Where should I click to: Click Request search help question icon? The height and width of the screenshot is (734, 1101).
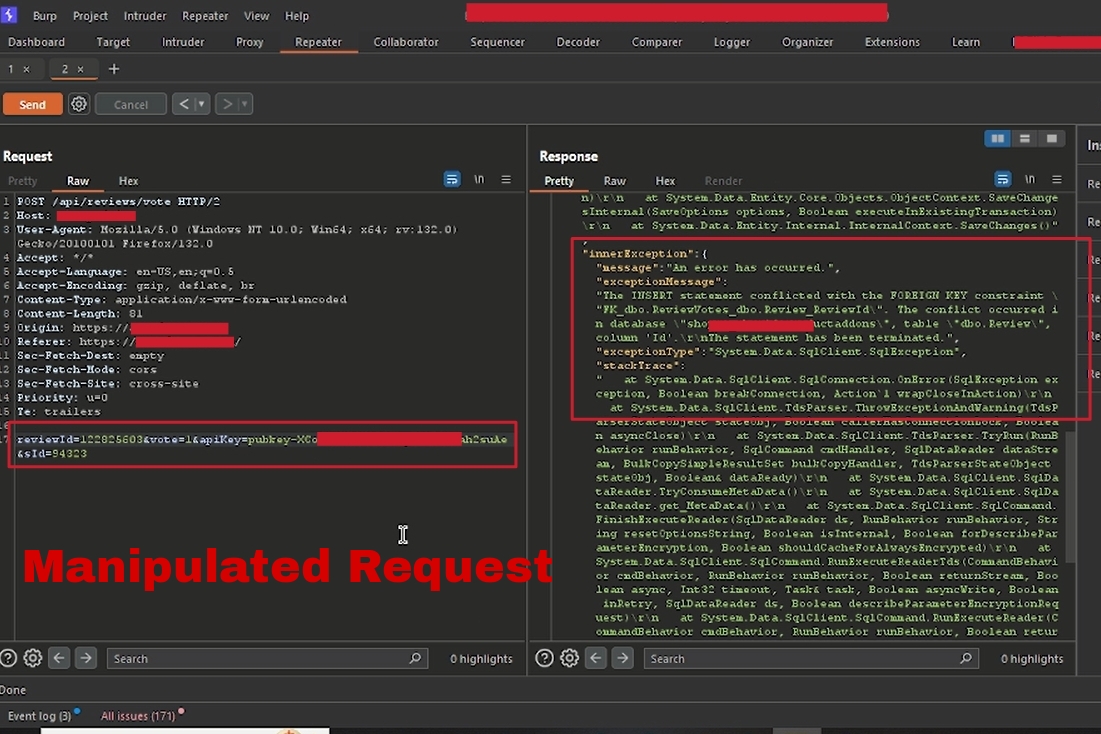coord(9,658)
